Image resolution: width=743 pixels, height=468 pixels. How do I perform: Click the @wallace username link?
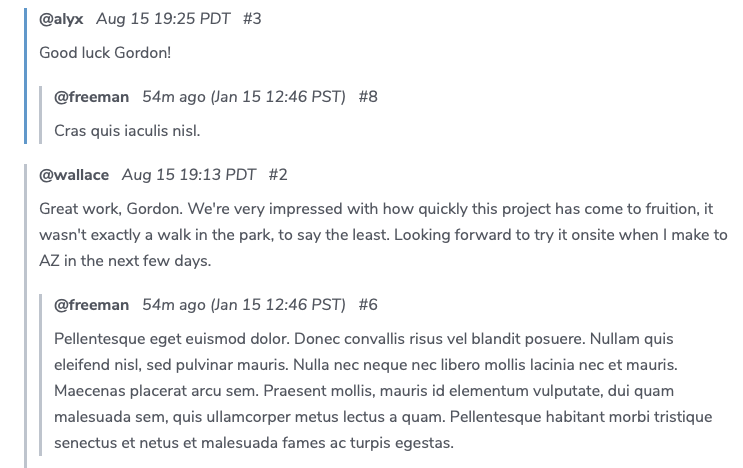click(74, 175)
